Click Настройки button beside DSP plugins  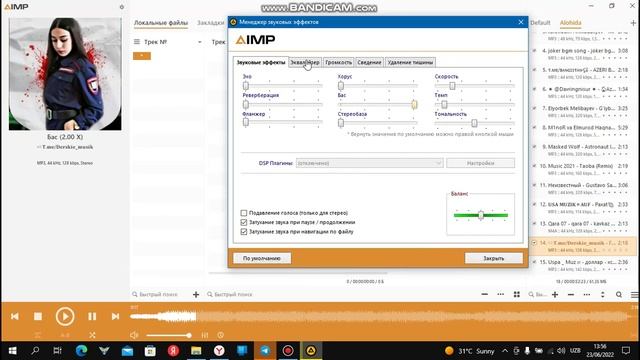tap(480, 163)
